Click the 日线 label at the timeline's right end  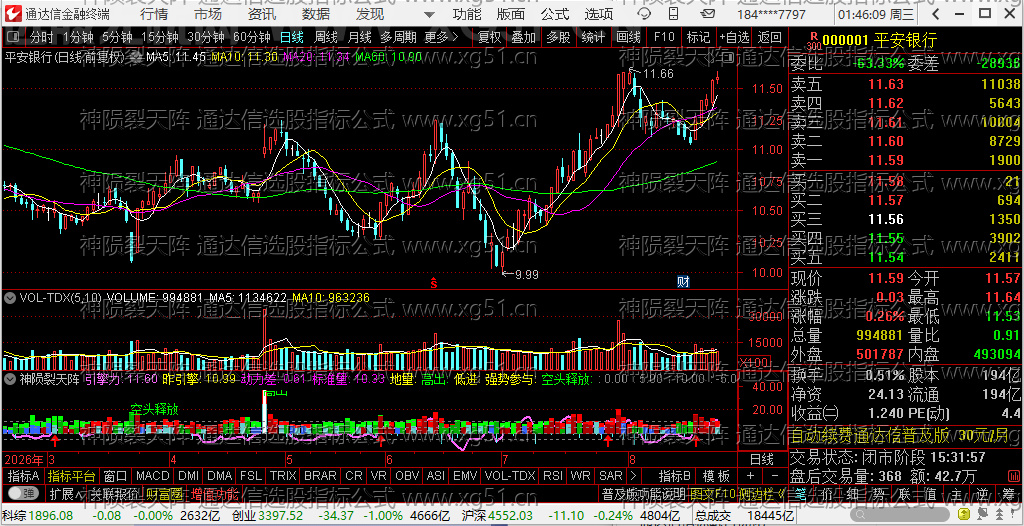(761, 458)
